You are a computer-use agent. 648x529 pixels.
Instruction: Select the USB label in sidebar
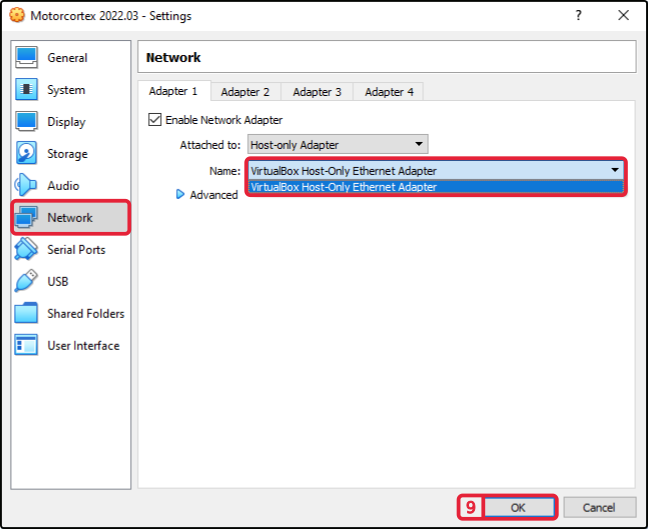click(x=58, y=281)
